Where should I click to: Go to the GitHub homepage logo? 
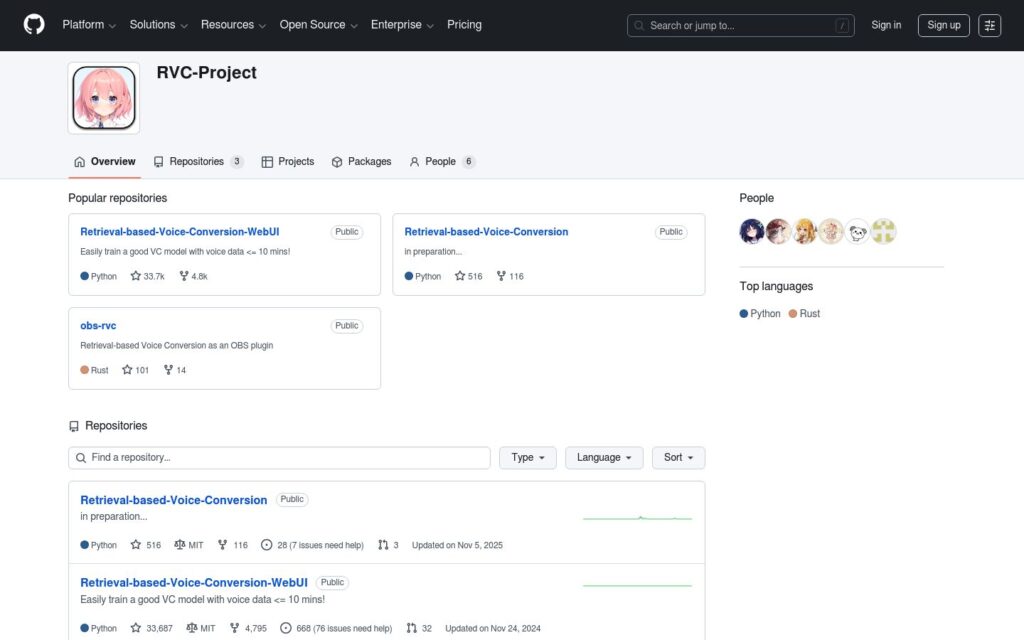34,25
